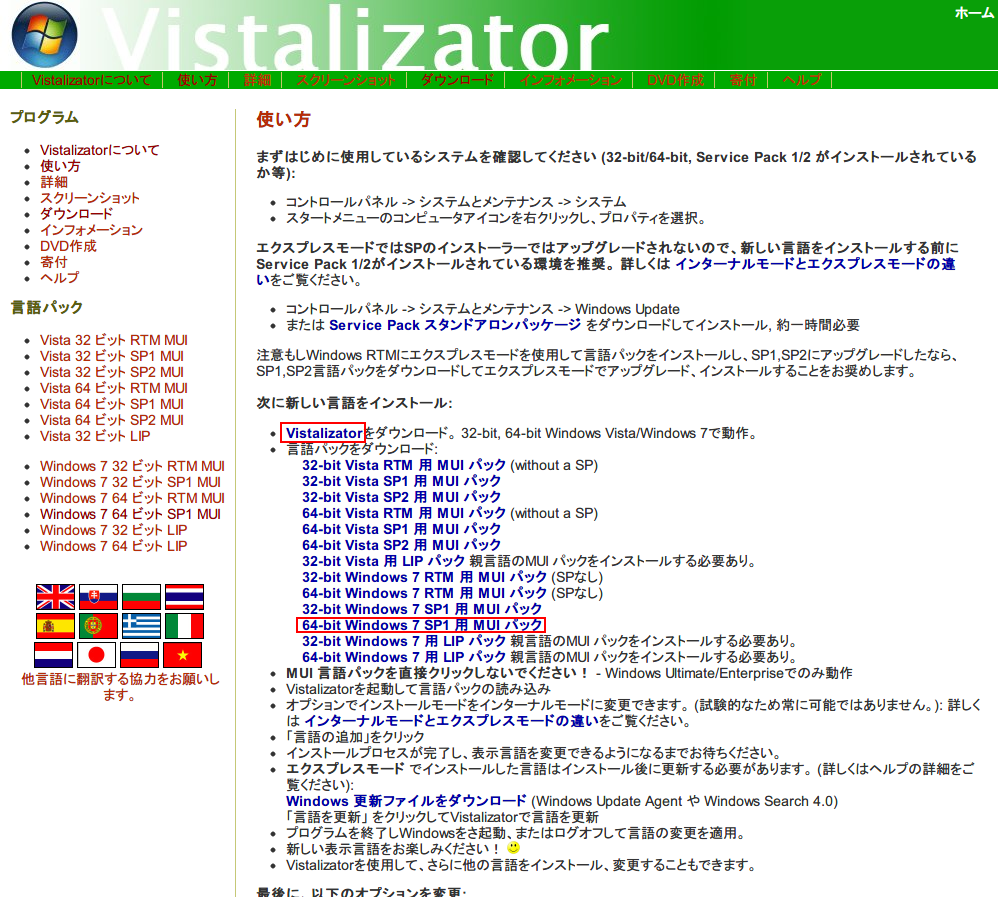Open 寄付 in the green navigation bar

(743, 80)
